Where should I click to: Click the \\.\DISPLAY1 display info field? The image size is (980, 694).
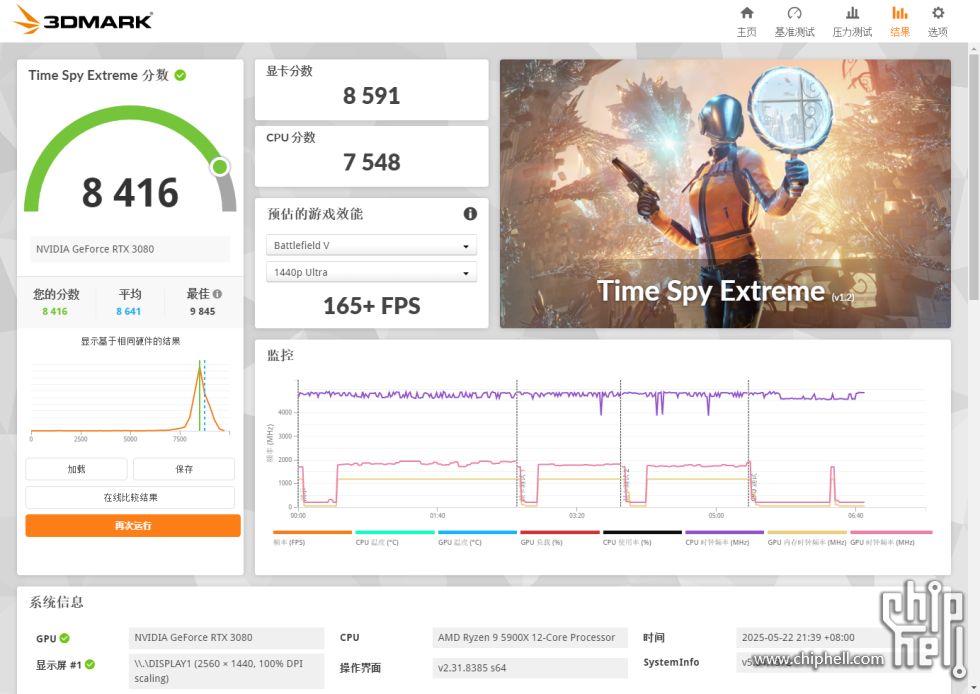point(226,671)
